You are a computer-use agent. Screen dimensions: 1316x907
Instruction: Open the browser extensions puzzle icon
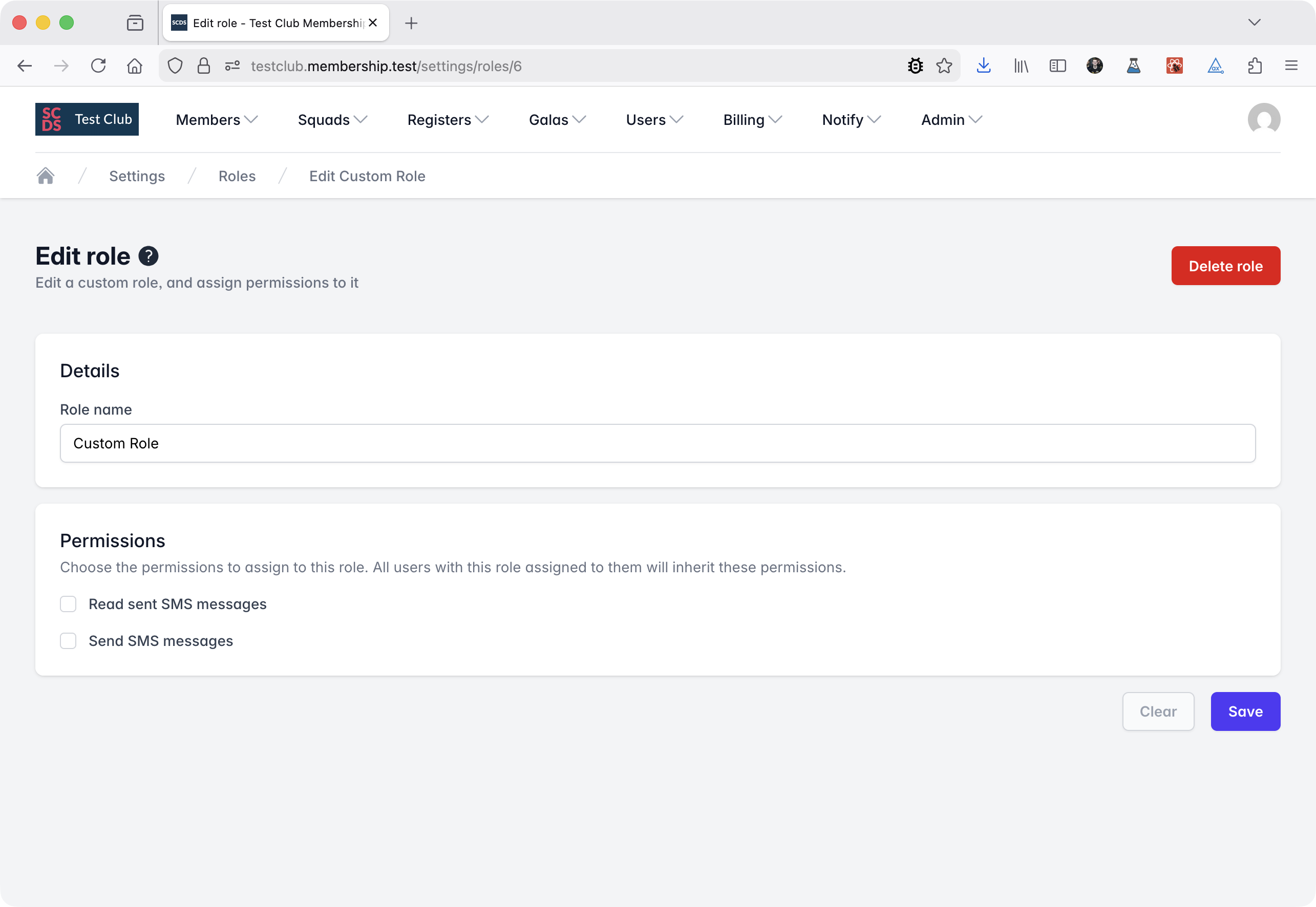(1255, 66)
